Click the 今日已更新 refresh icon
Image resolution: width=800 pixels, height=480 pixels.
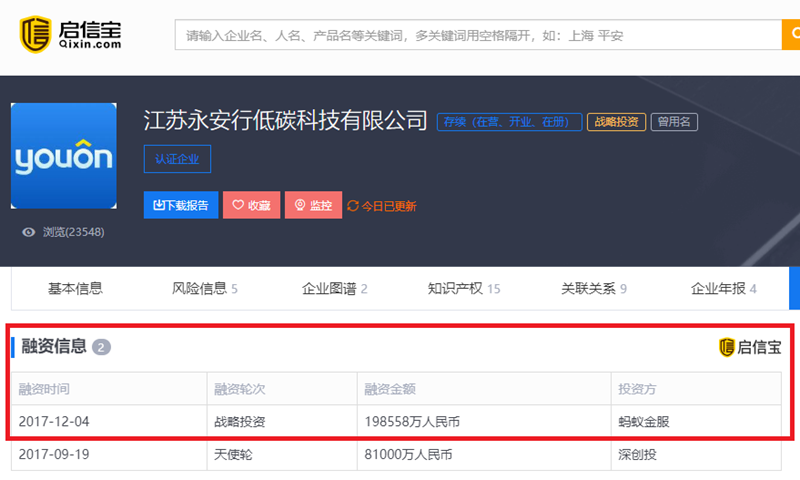[x=353, y=206]
